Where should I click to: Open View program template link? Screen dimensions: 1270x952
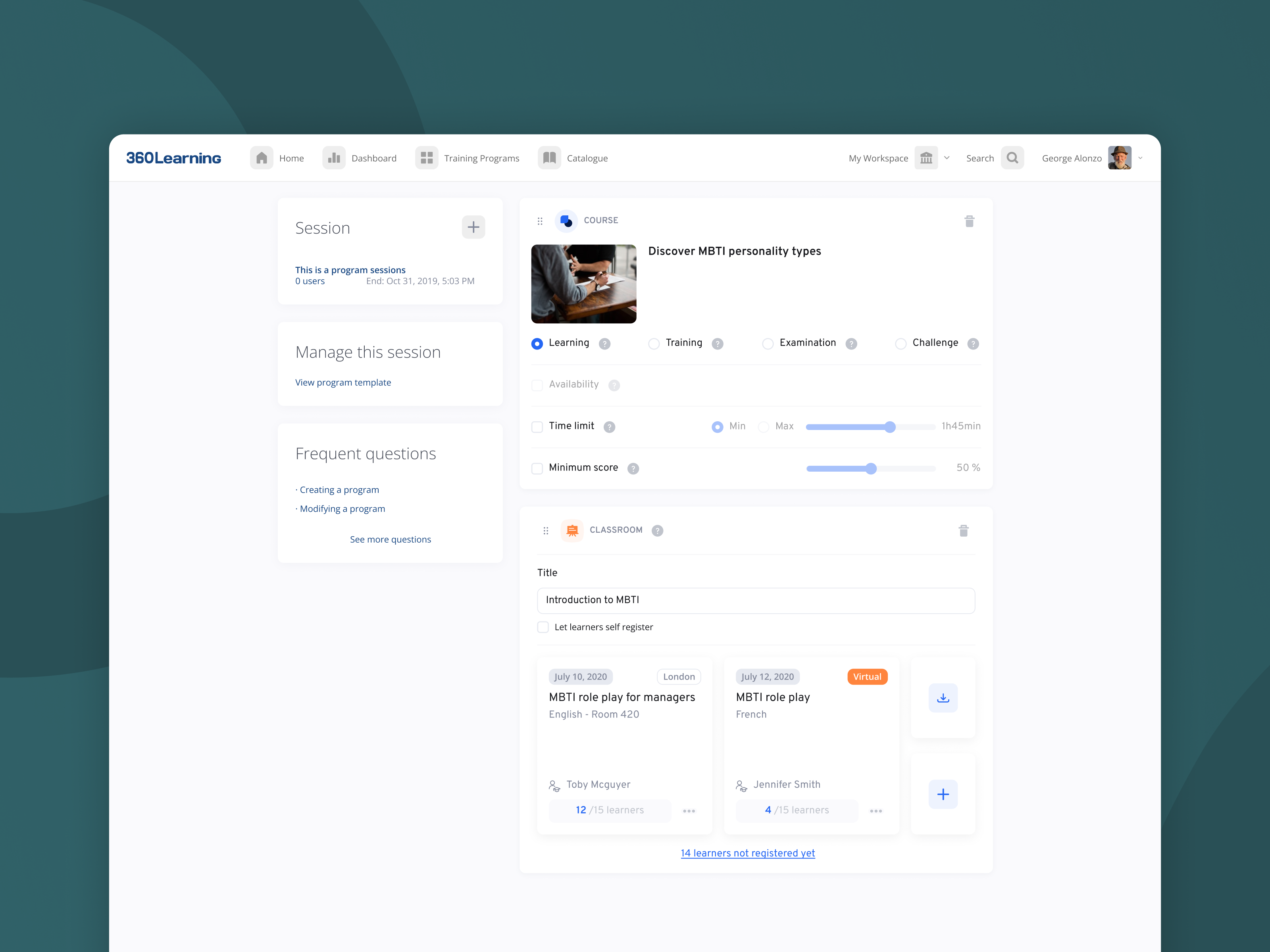point(343,382)
